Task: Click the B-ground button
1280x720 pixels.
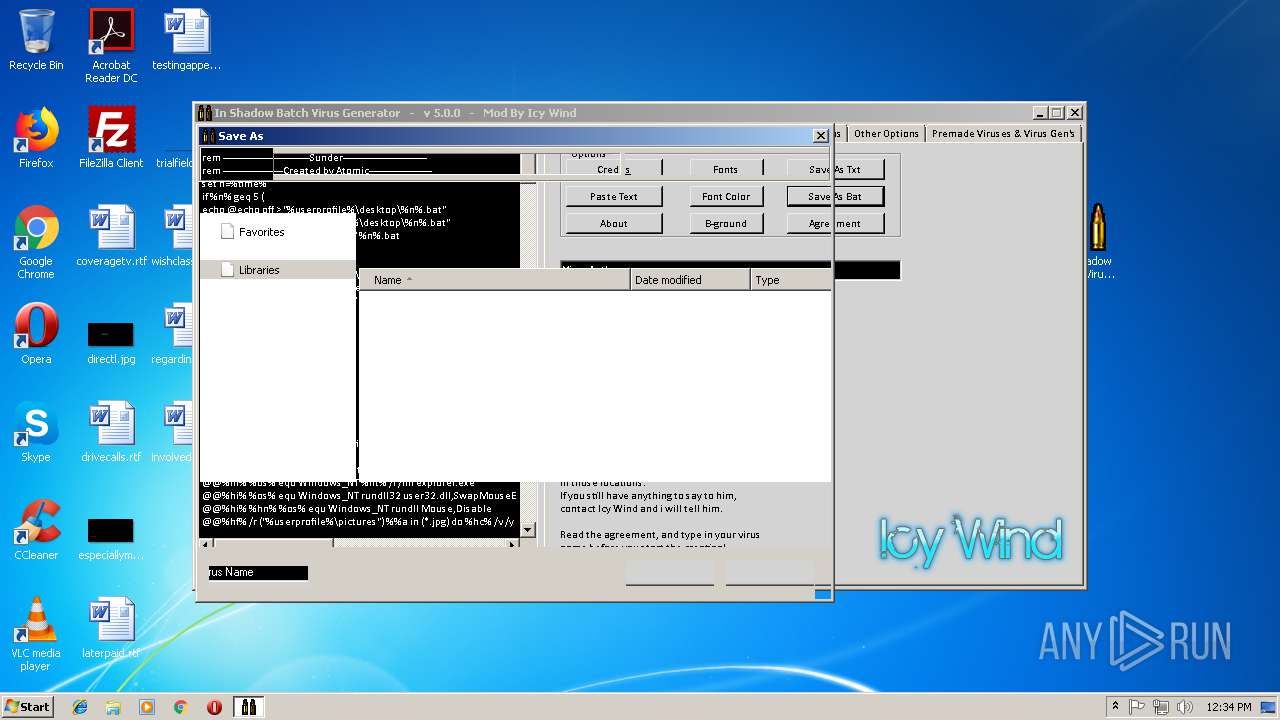Action: (726, 224)
